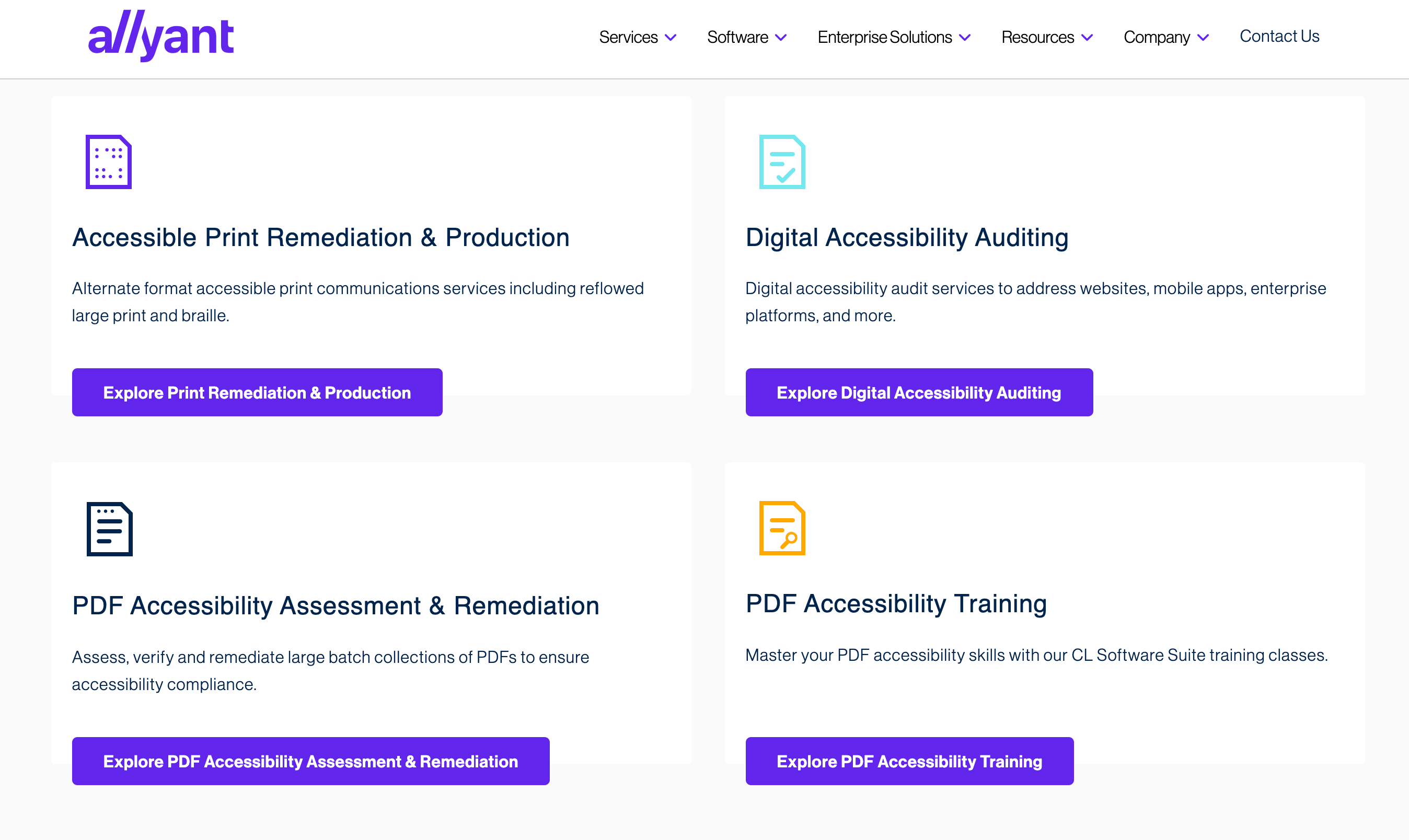The image size is (1409, 840).
Task: Expand the Enterprise Solutions chevron
Action: tap(965, 38)
